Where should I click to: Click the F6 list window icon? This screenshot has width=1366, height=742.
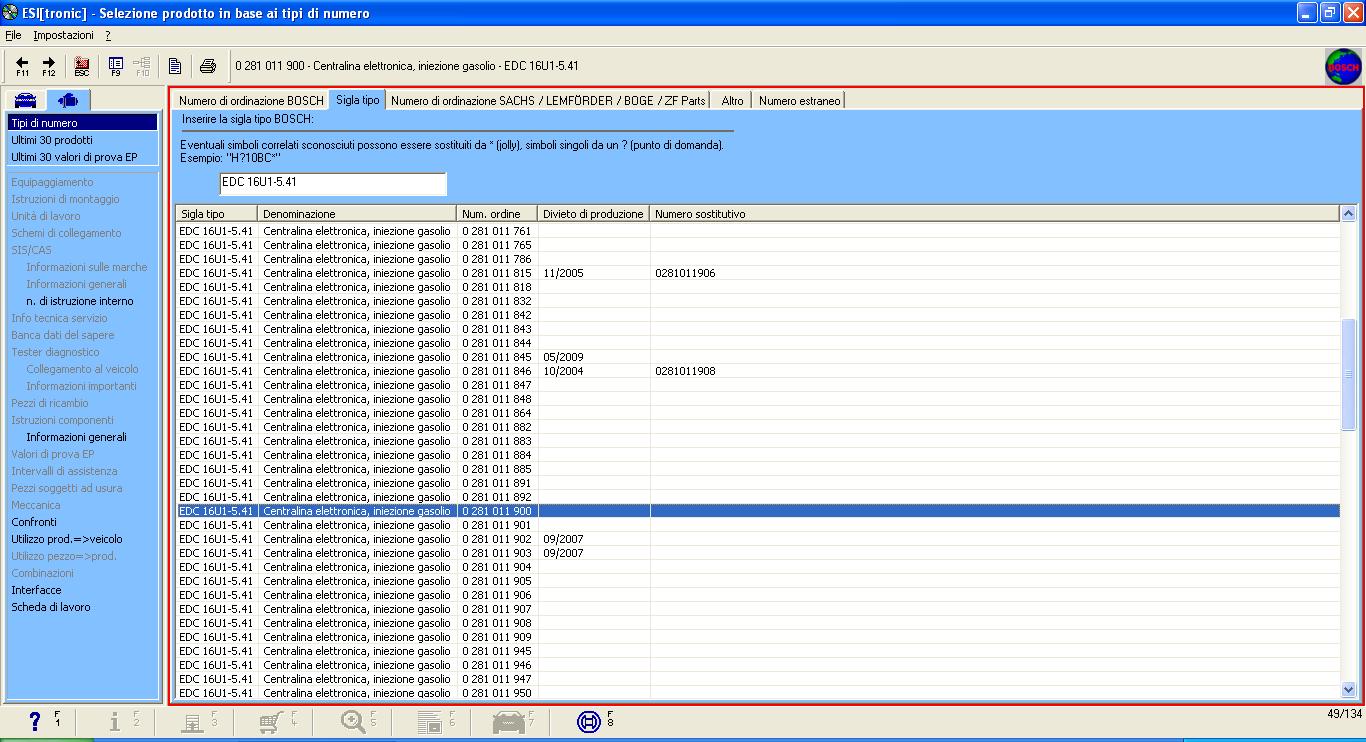pyautogui.click(x=430, y=721)
